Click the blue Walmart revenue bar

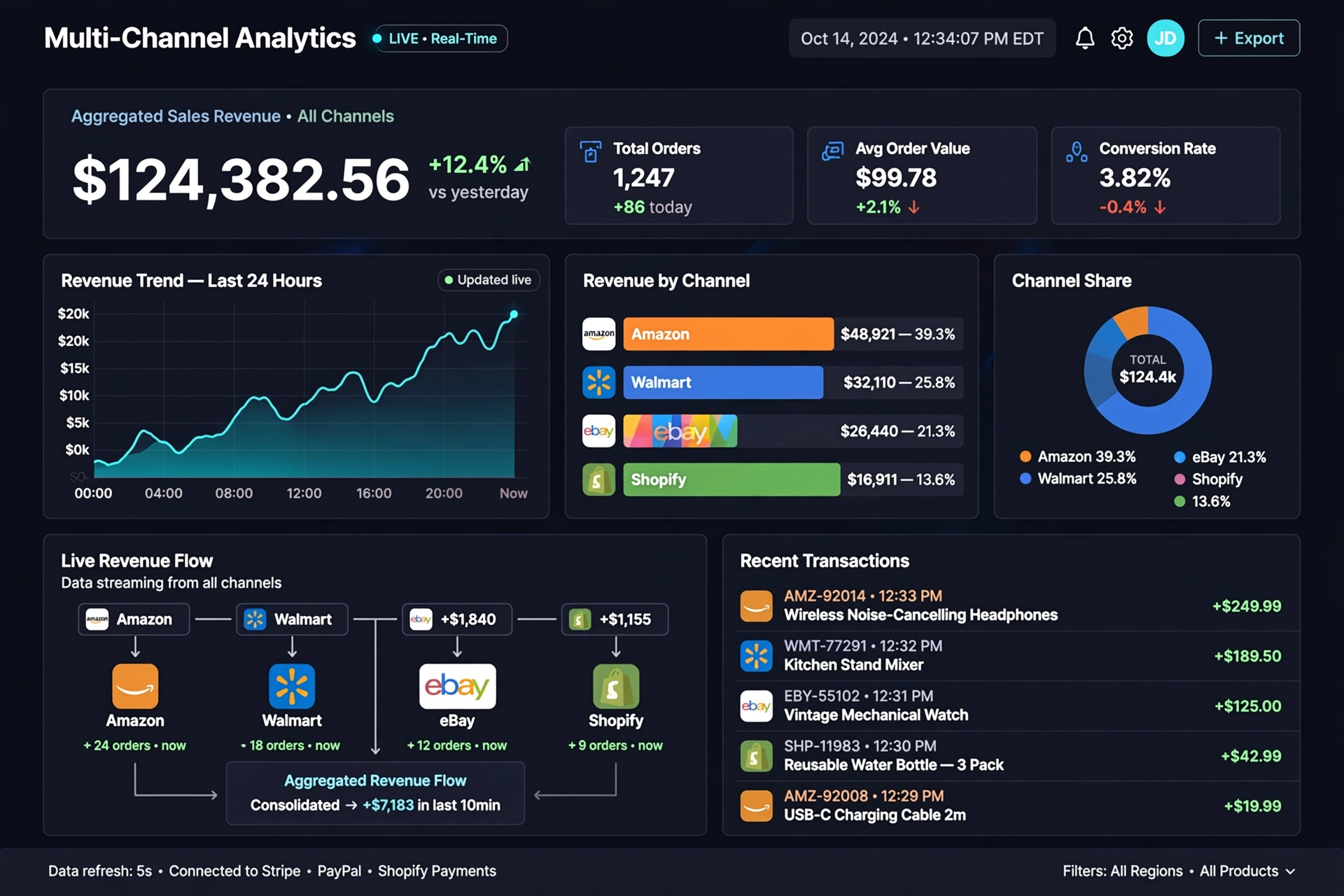(x=723, y=382)
